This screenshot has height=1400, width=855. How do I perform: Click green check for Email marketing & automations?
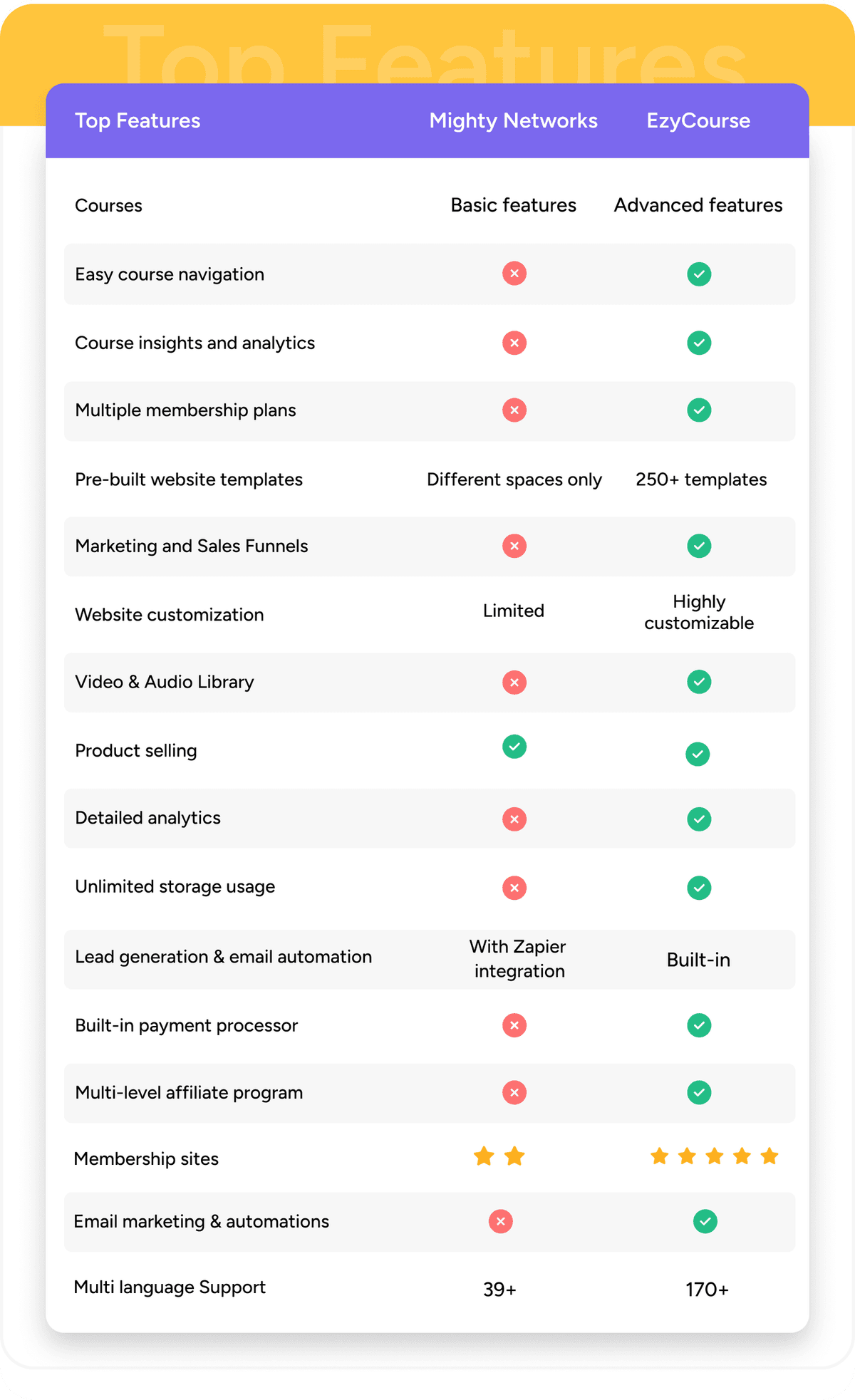click(705, 1221)
